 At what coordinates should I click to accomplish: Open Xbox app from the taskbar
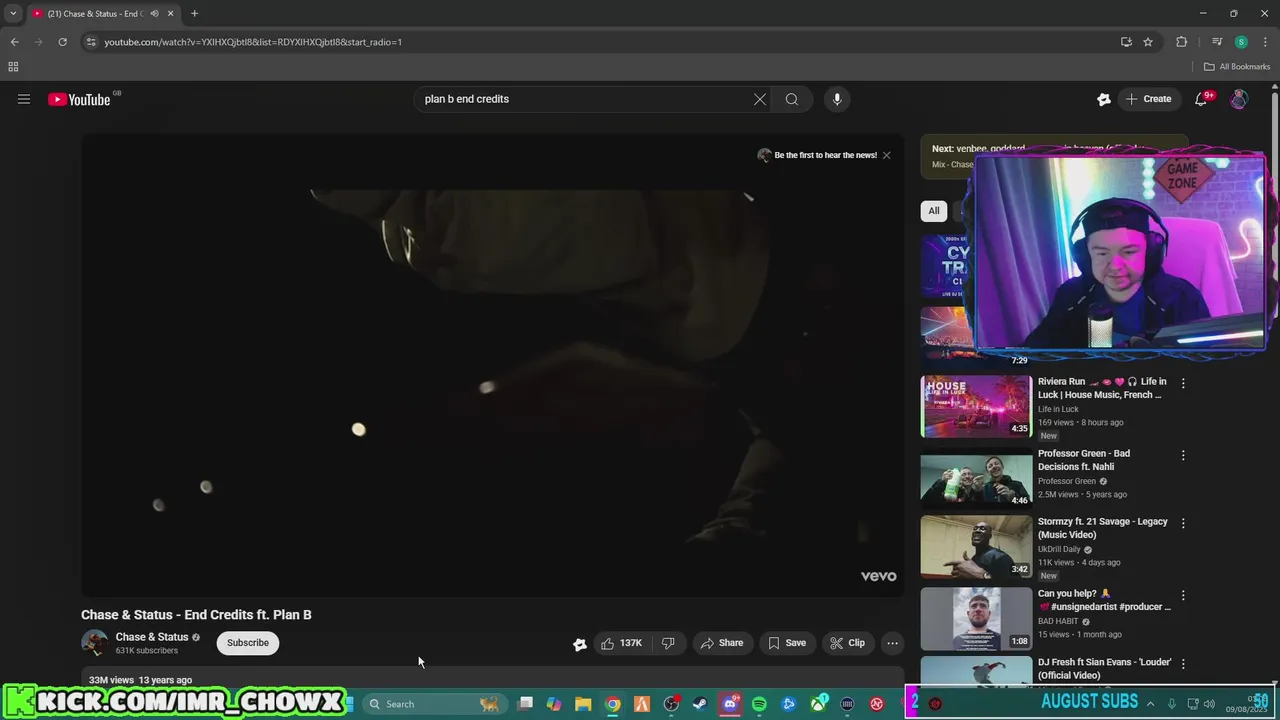tap(818, 704)
